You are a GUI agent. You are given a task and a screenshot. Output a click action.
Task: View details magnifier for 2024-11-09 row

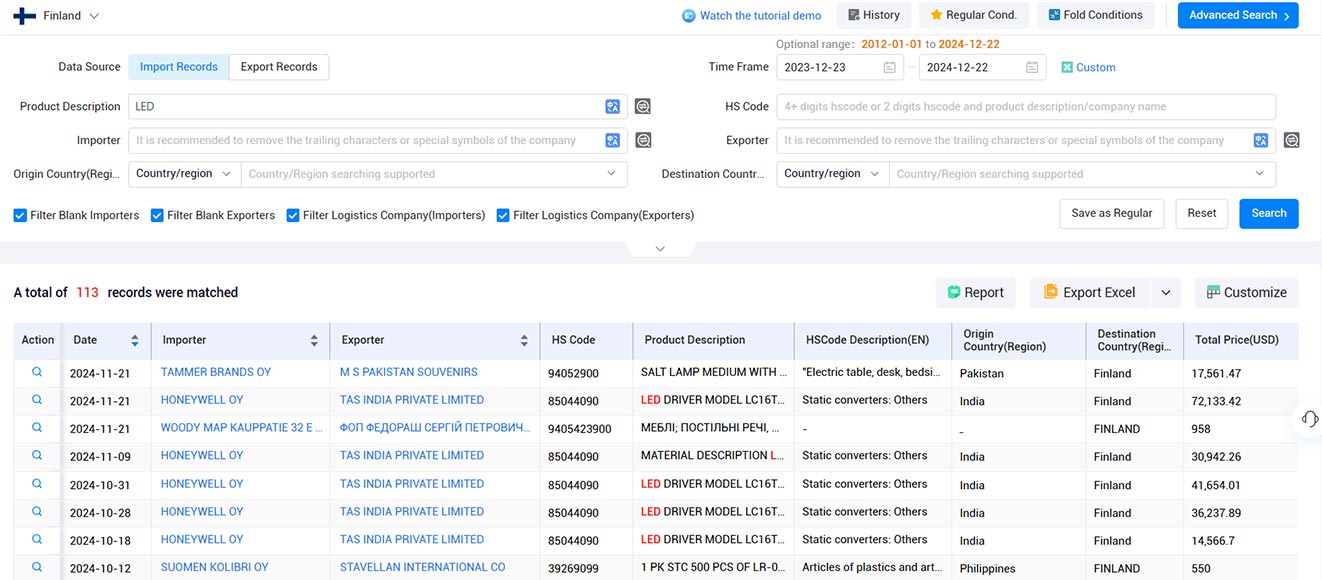(x=37, y=455)
